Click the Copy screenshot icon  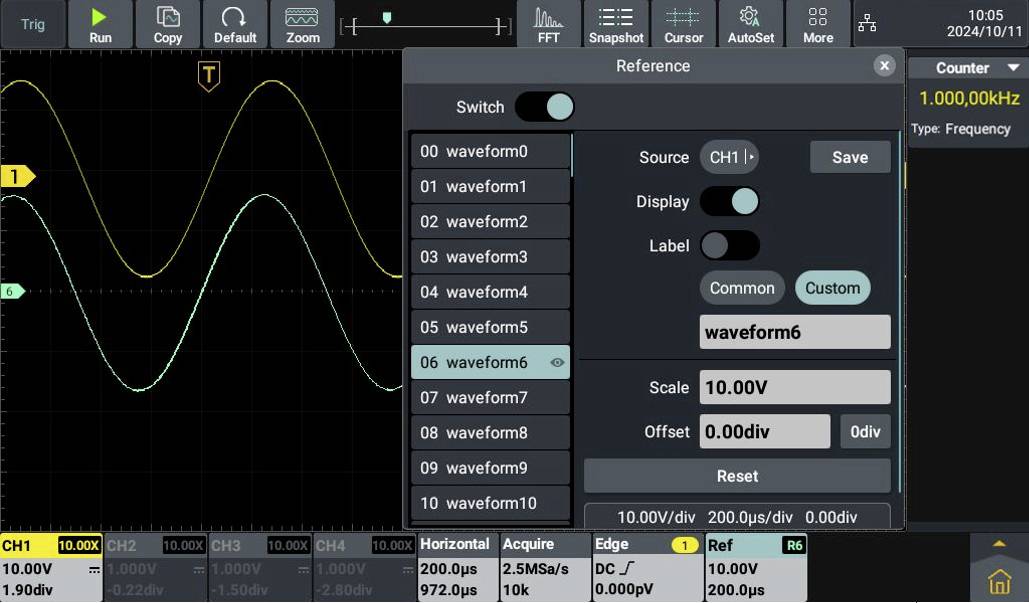(x=166, y=23)
